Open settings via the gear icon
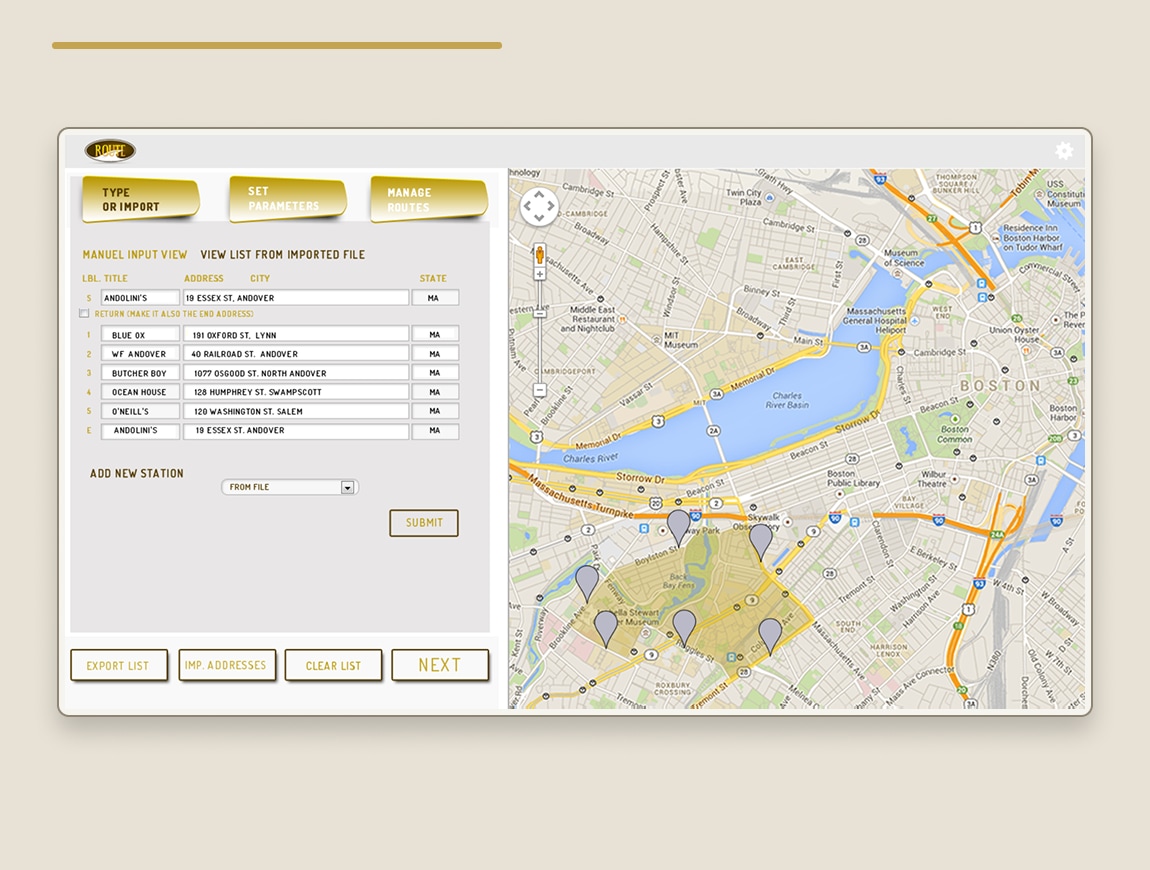The width and height of the screenshot is (1150, 870). [x=1064, y=150]
